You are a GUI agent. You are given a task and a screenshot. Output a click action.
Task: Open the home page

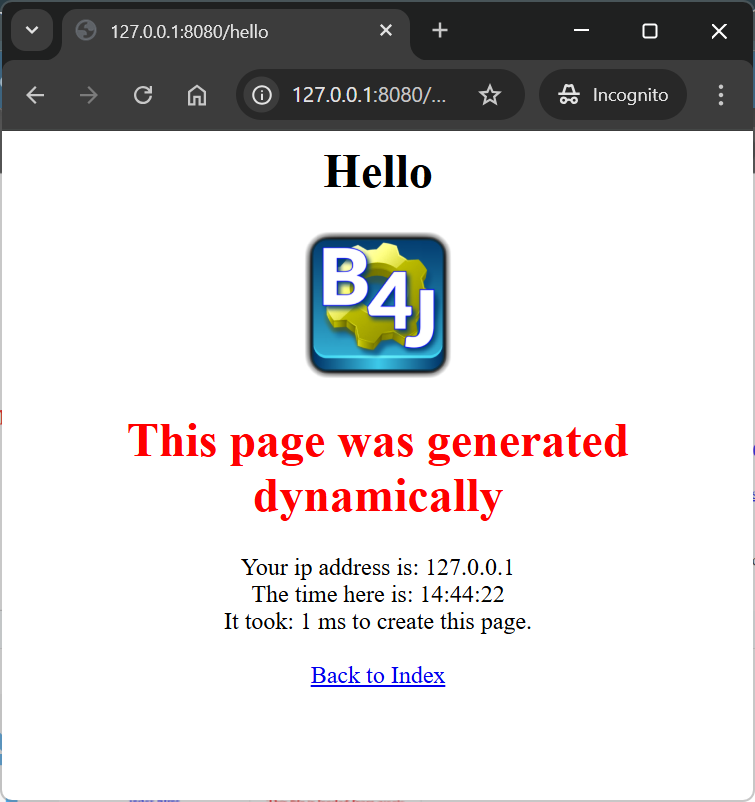(x=197, y=95)
